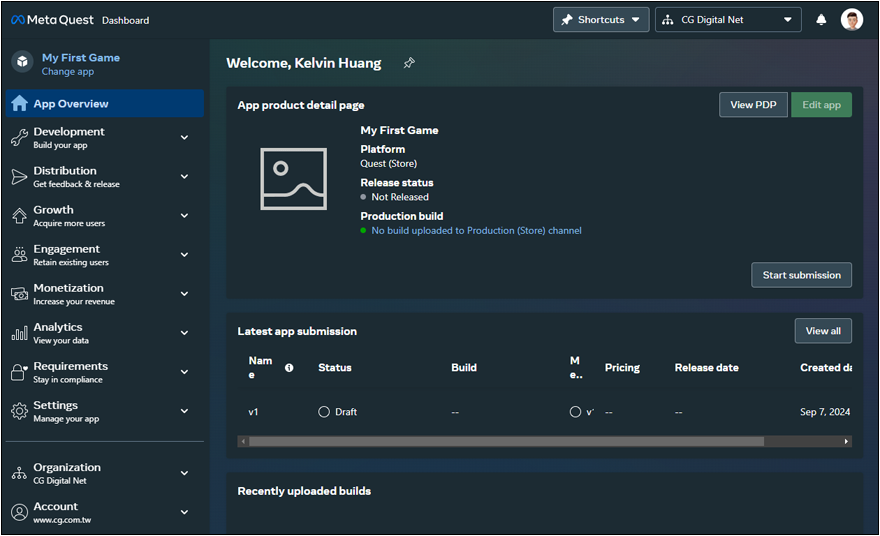Viewport: 880px width, 536px height.
Task: Click the Not Released status text
Action: [x=400, y=197]
